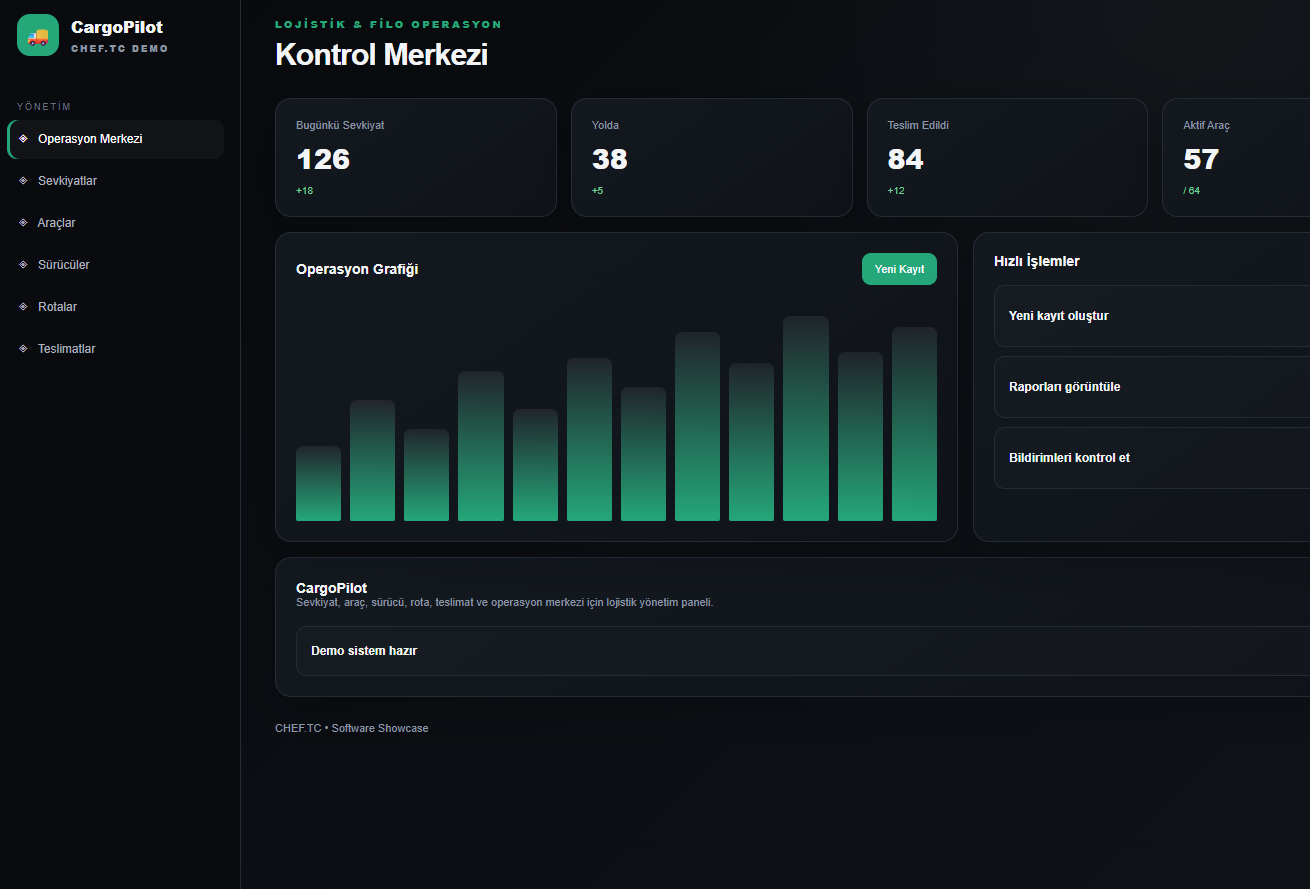Go to Sevkiyatlar in the sidebar
This screenshot has height=889, width=1310.
[x=115, y=181]
